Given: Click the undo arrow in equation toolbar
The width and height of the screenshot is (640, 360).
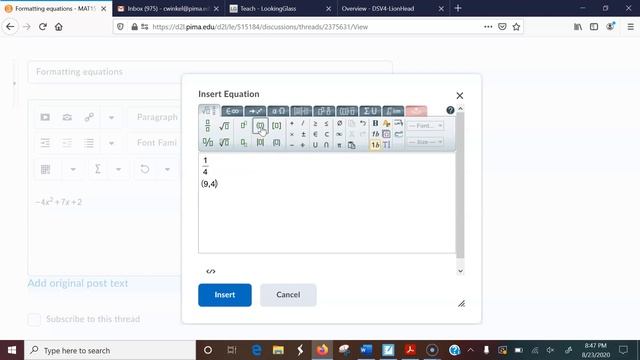Looking at the screenshot, I should tap(363, 123).
